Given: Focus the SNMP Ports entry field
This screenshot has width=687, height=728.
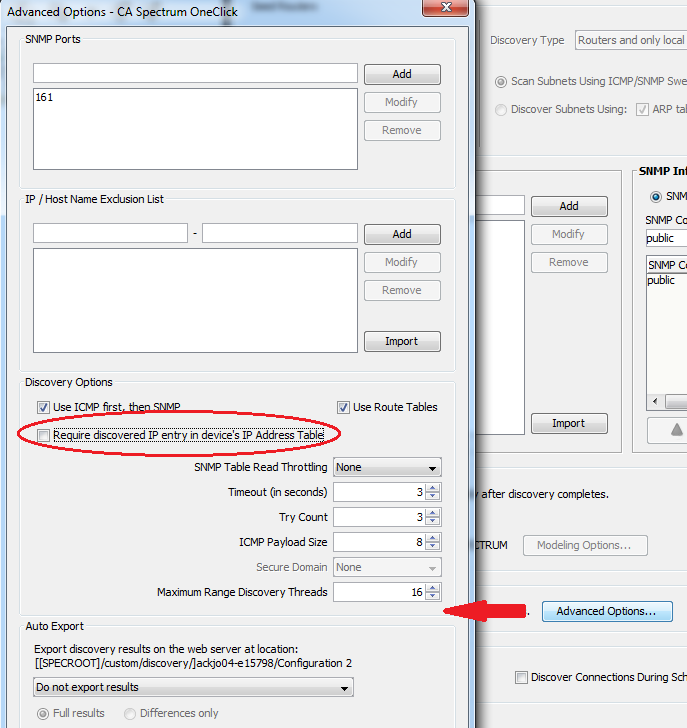Looking at the screenshot, I should tap(195, 73).
